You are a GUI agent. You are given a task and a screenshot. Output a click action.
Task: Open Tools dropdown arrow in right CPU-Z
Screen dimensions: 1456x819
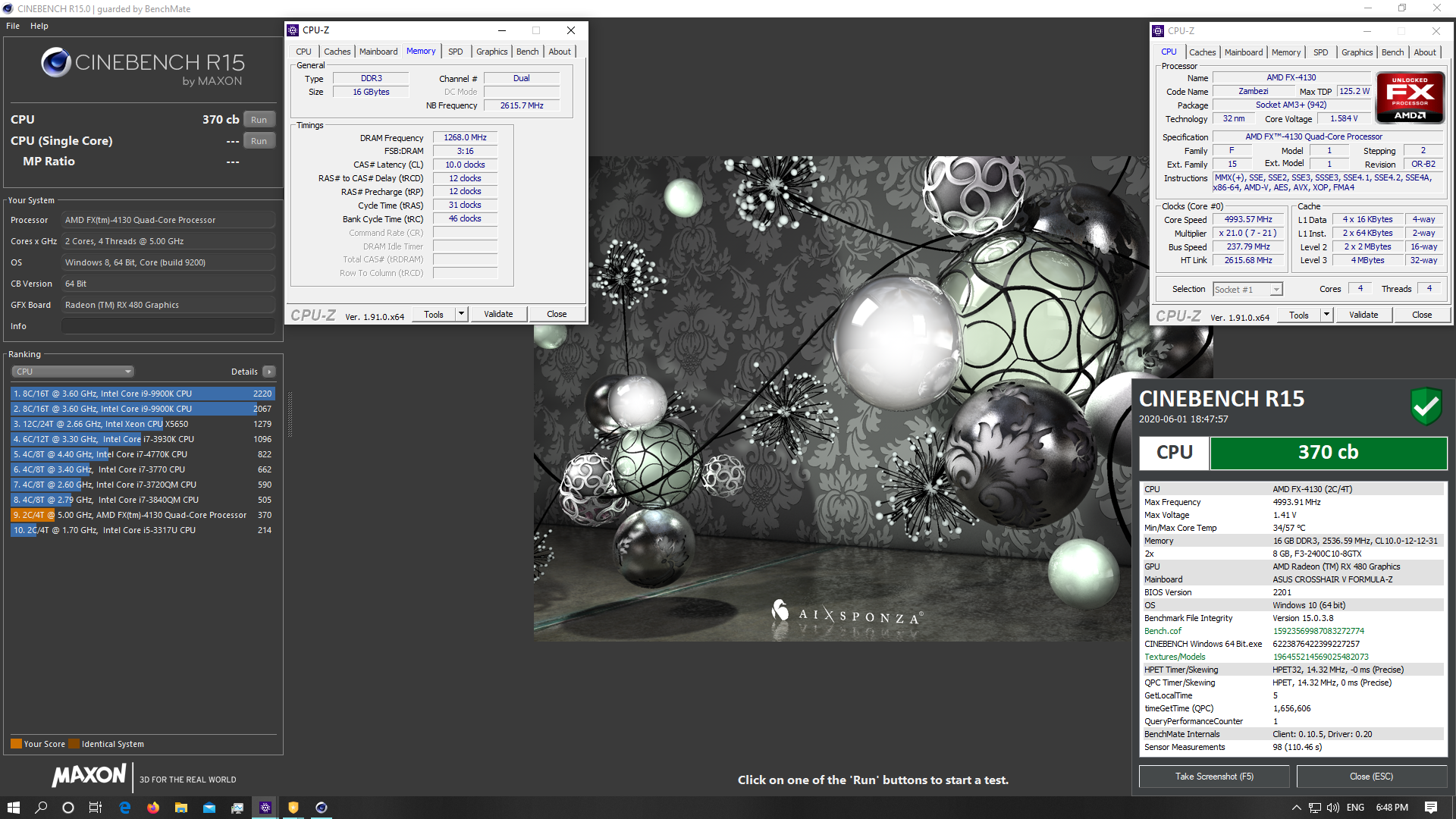(1326, 315)
